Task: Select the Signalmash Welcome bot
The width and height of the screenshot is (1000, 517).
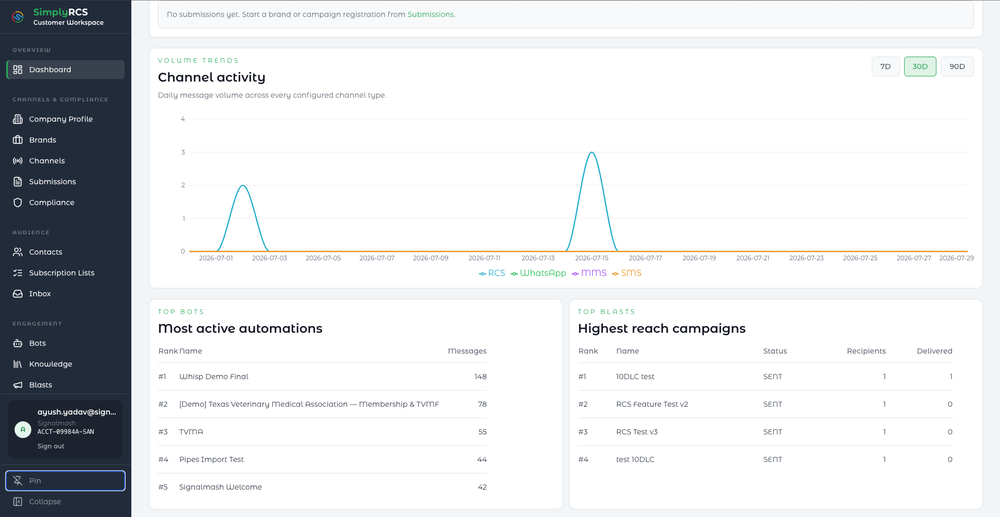Action: pyautogui.click(x=322, y=487)
